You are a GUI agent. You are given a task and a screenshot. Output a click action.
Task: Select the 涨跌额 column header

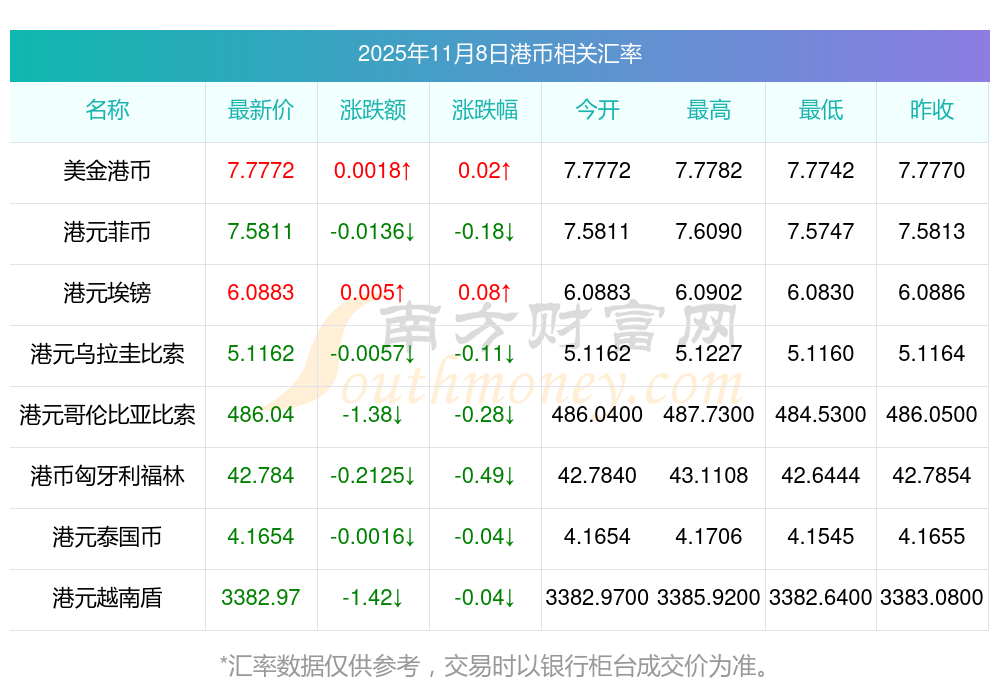[373, 110]
